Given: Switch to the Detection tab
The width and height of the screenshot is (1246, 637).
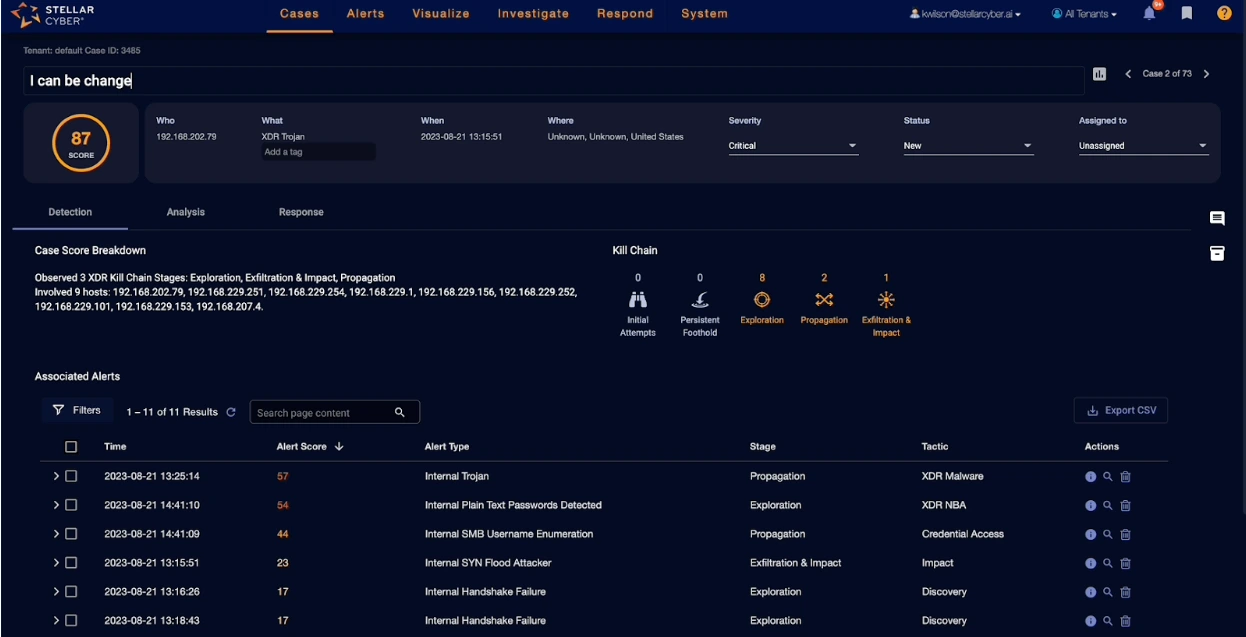Looking at the screenshot, I should pyautogui.click(x=70, y=212).
